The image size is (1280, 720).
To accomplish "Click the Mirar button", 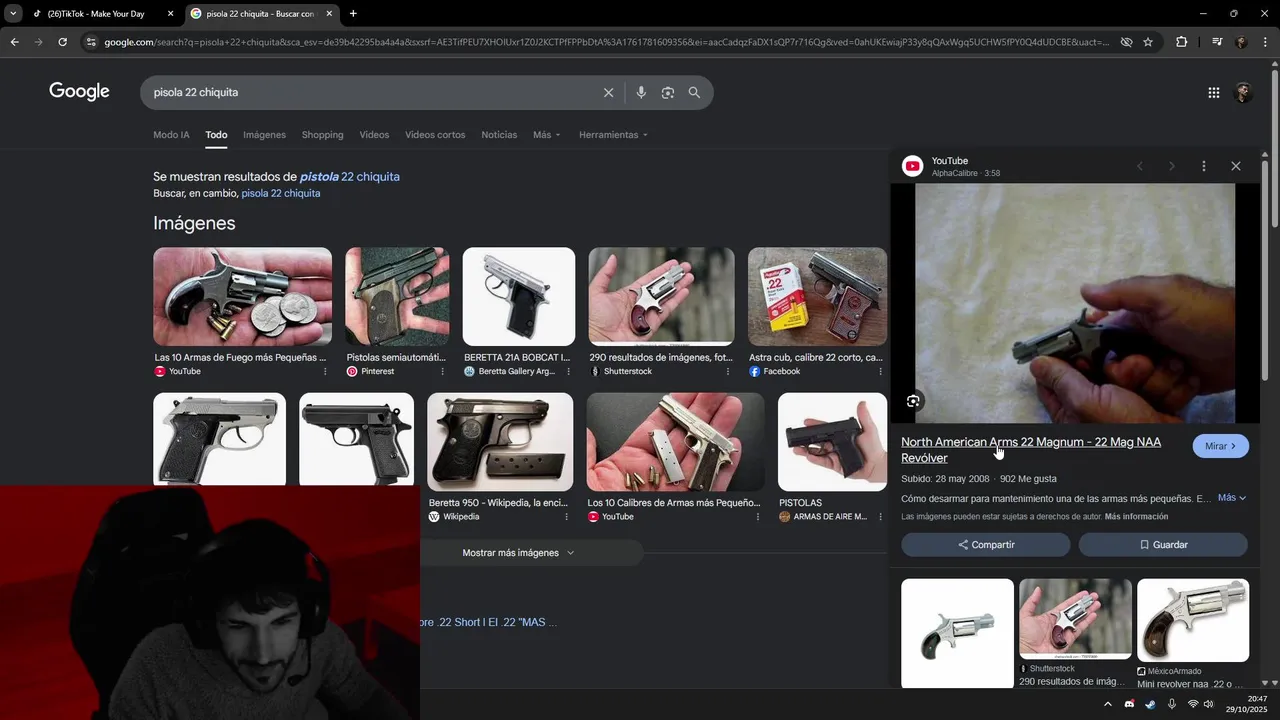I will tap(1221, 446).
